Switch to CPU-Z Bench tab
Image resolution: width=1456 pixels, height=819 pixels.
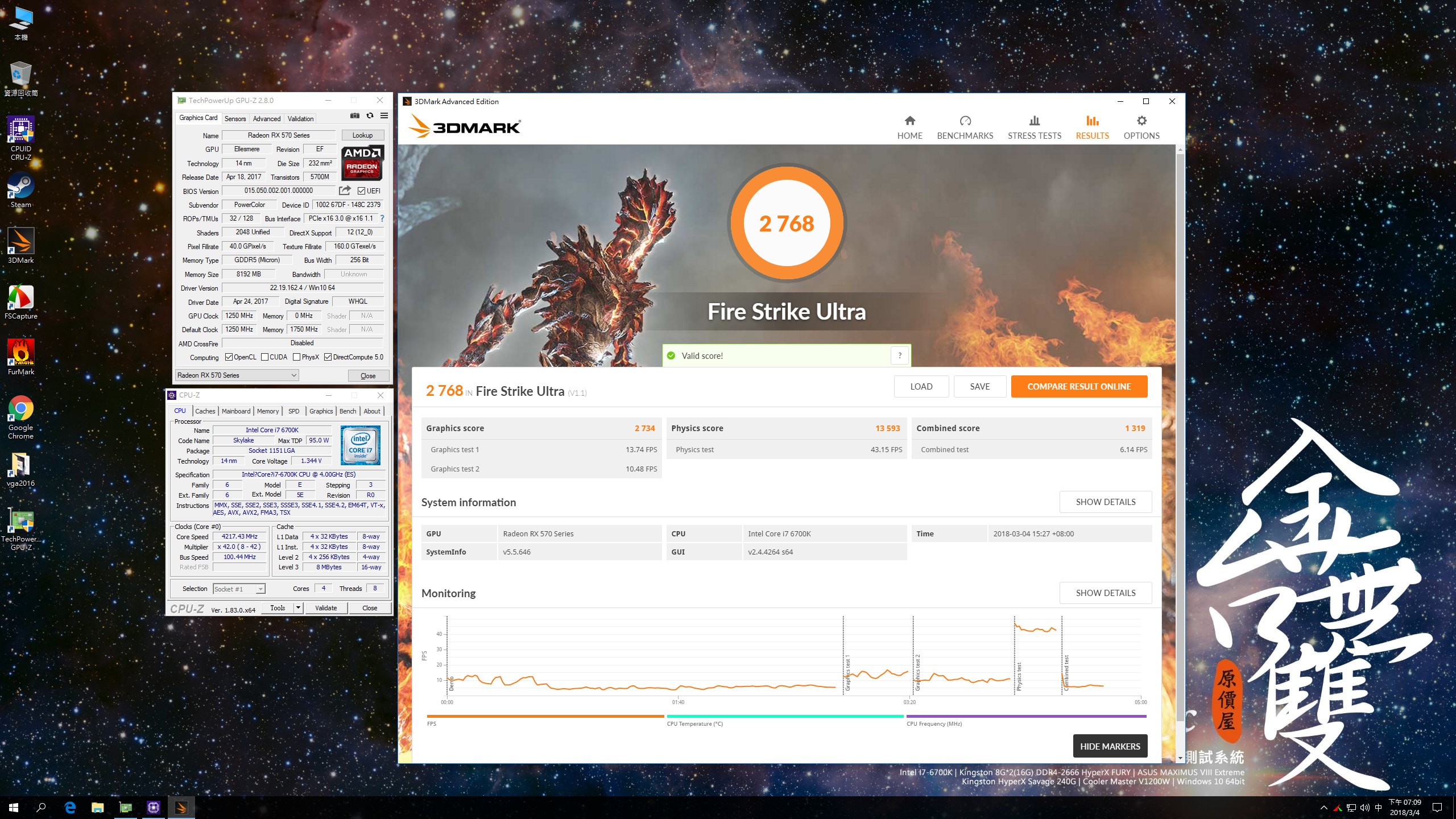point(348,411)
